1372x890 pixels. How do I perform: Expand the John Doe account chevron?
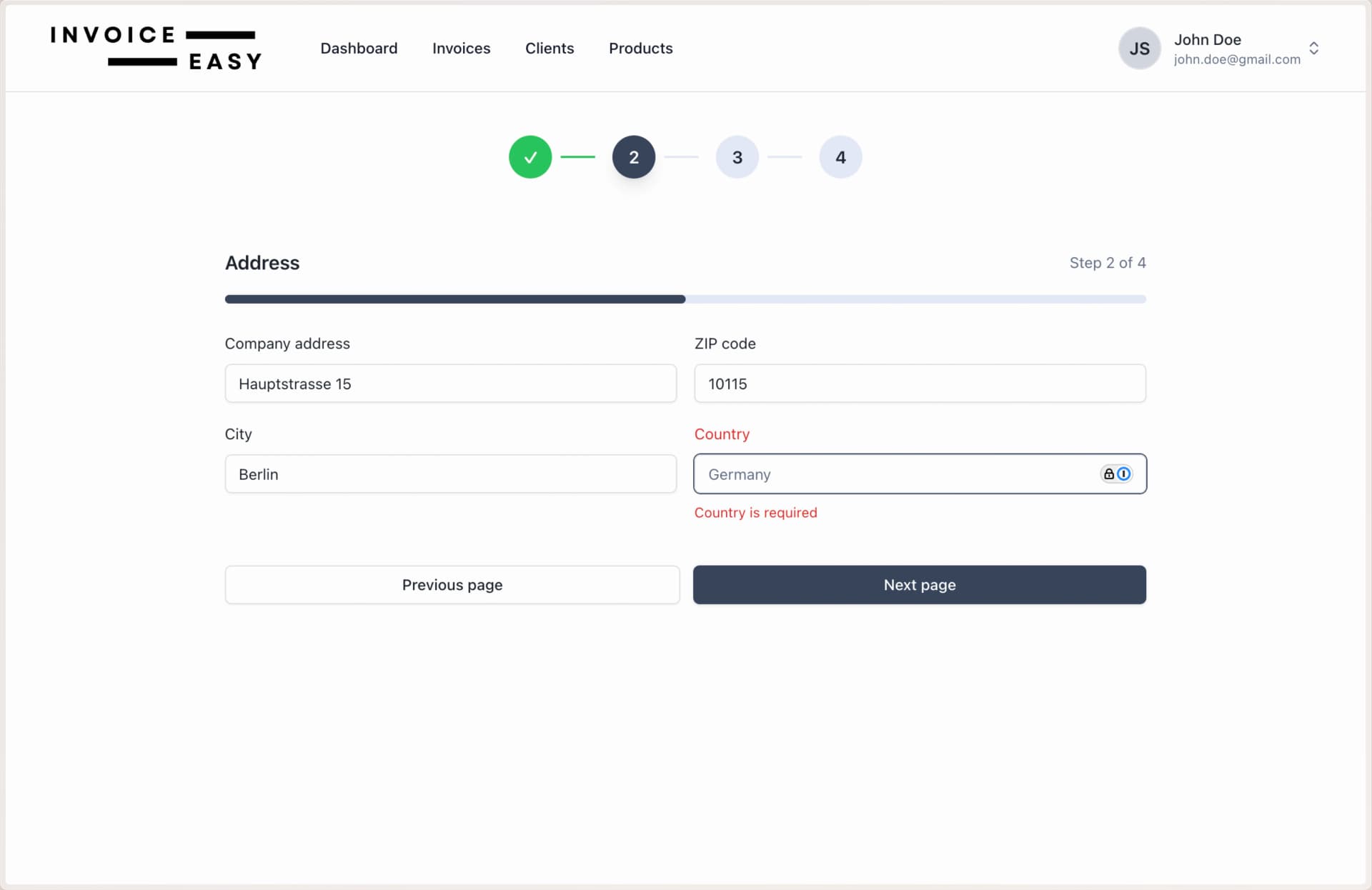tap(1313, 49)
